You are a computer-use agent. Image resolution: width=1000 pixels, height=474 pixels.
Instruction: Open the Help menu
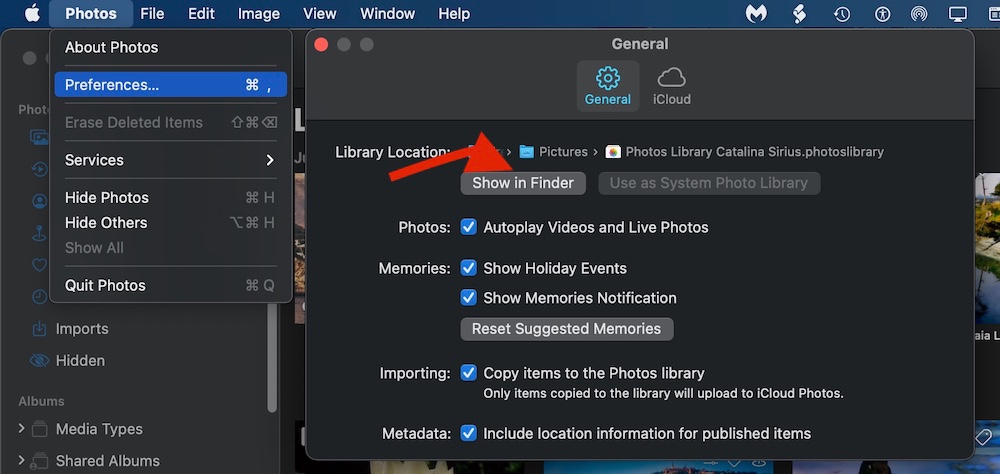click(454, 13)
